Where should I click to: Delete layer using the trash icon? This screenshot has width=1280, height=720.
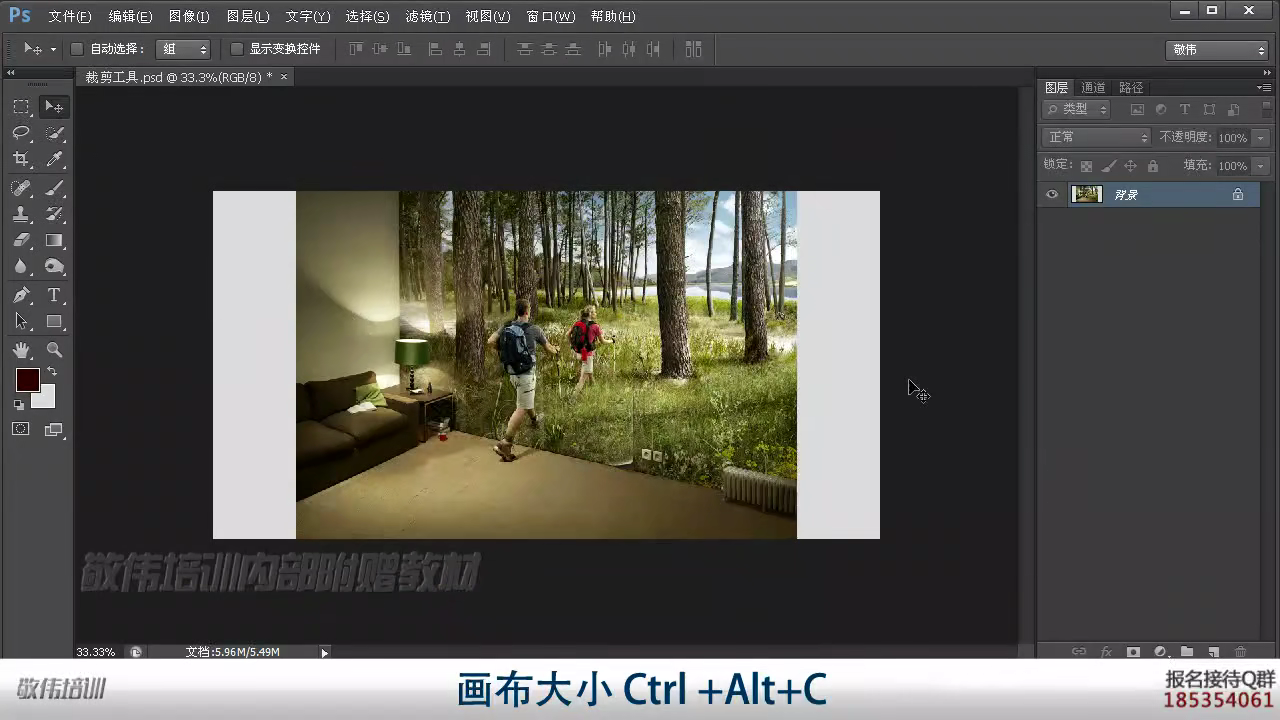click(1240, 652)
